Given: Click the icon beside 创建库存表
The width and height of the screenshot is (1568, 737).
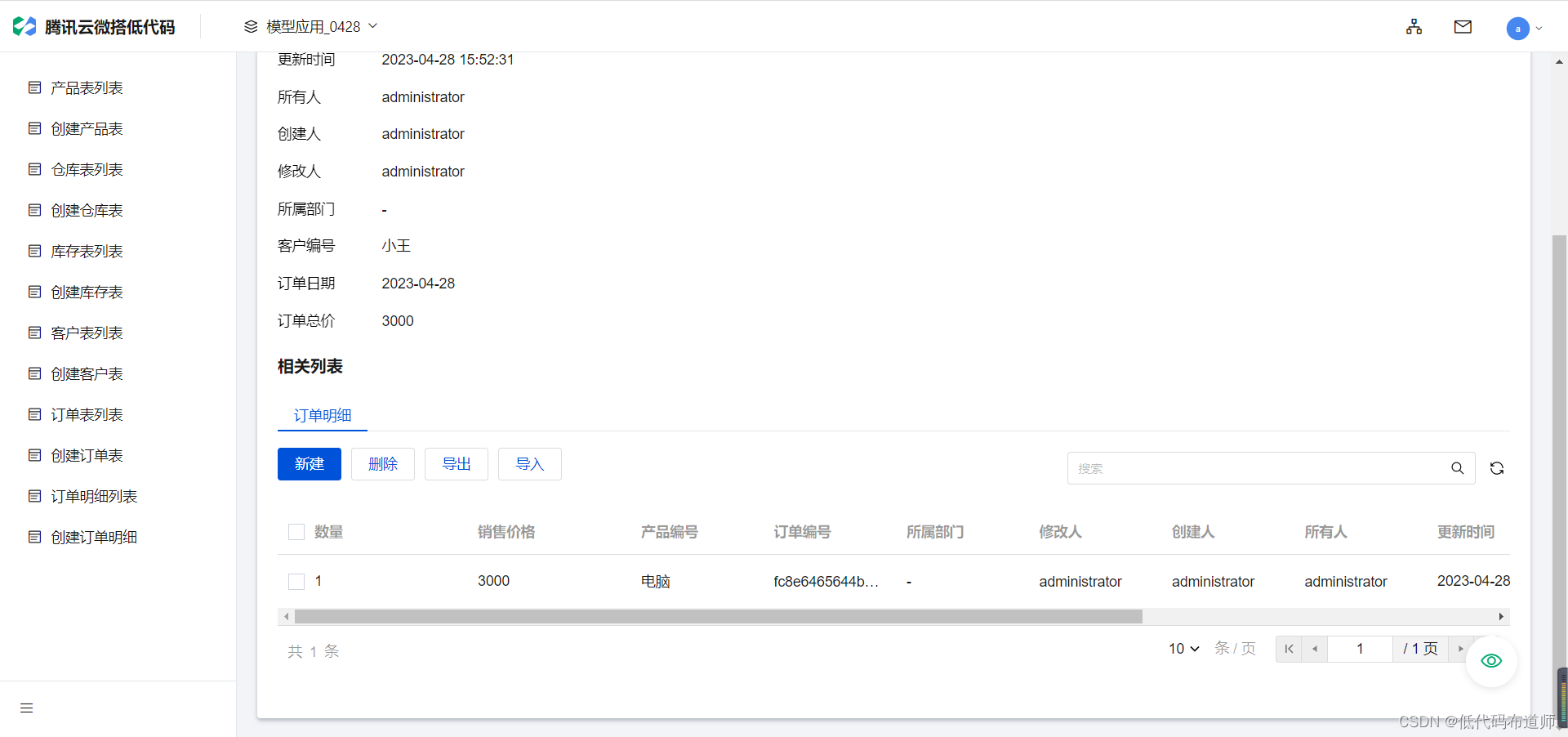Looking at the screenshot, I should 34,292.
